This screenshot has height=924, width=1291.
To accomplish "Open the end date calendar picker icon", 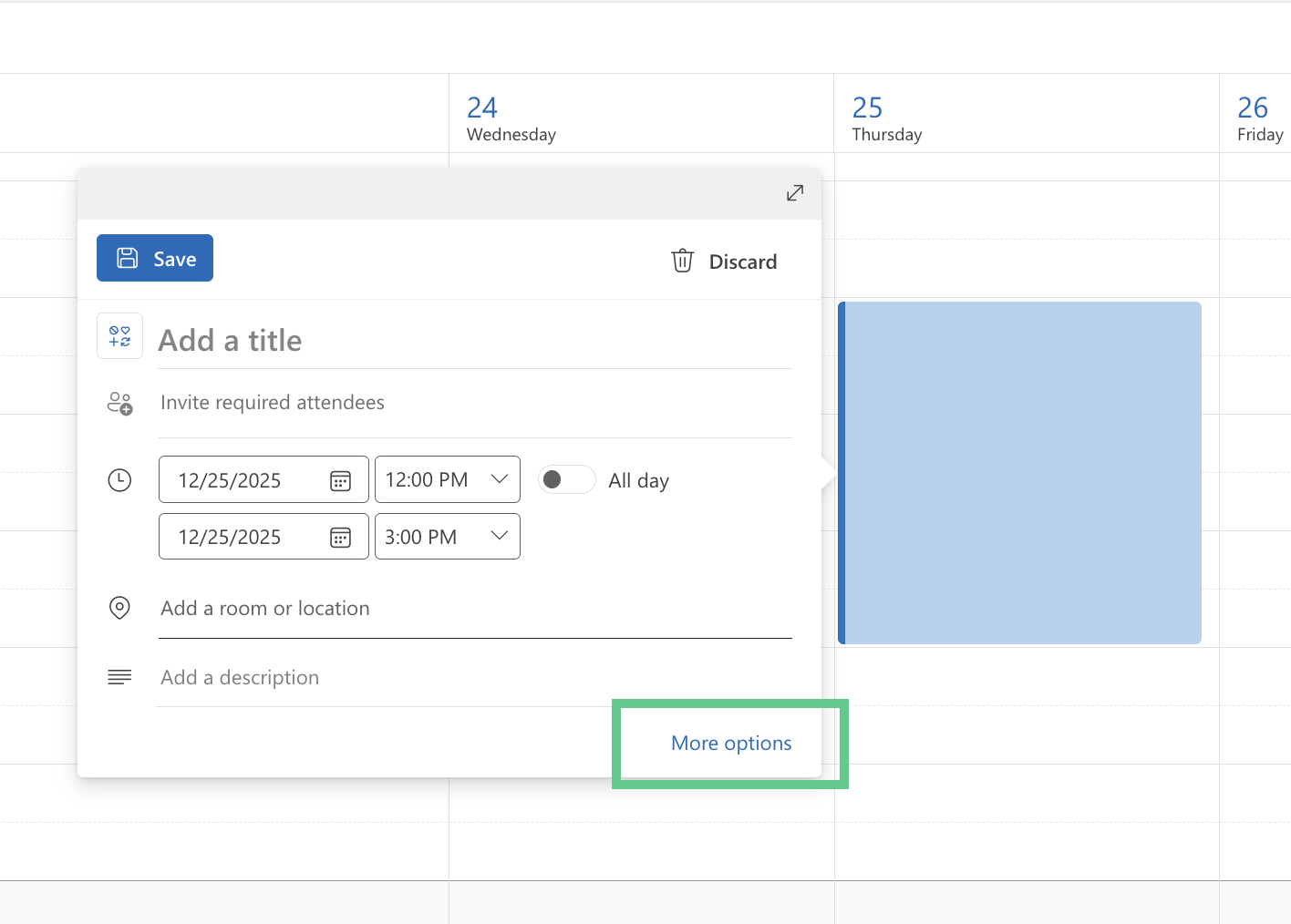I will pos(340,538).
